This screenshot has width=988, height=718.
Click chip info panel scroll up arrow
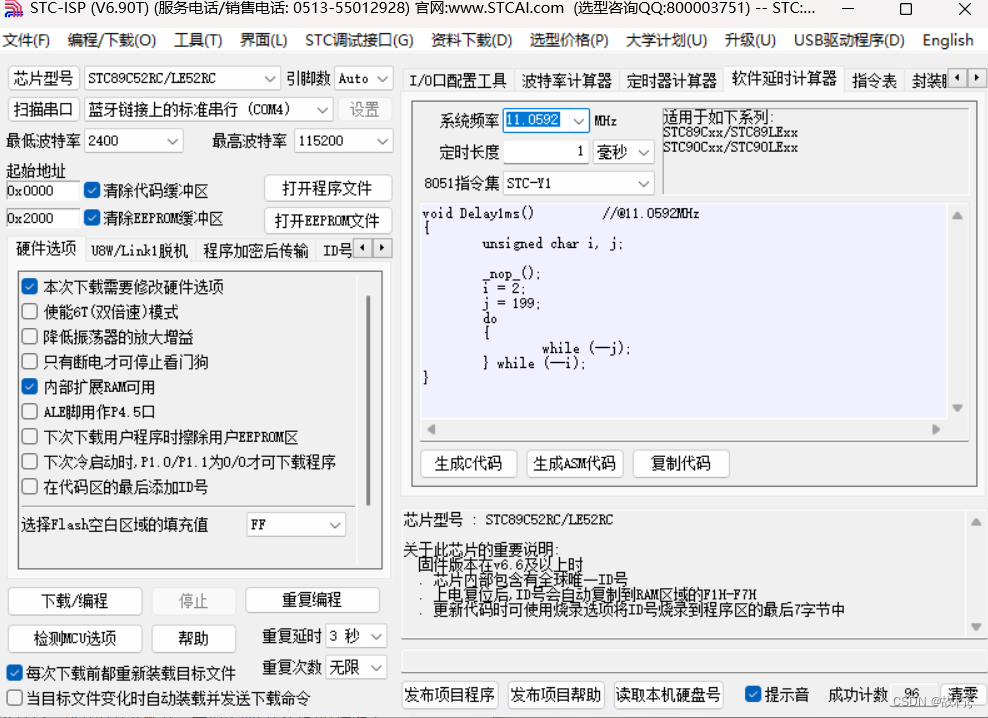975,522
